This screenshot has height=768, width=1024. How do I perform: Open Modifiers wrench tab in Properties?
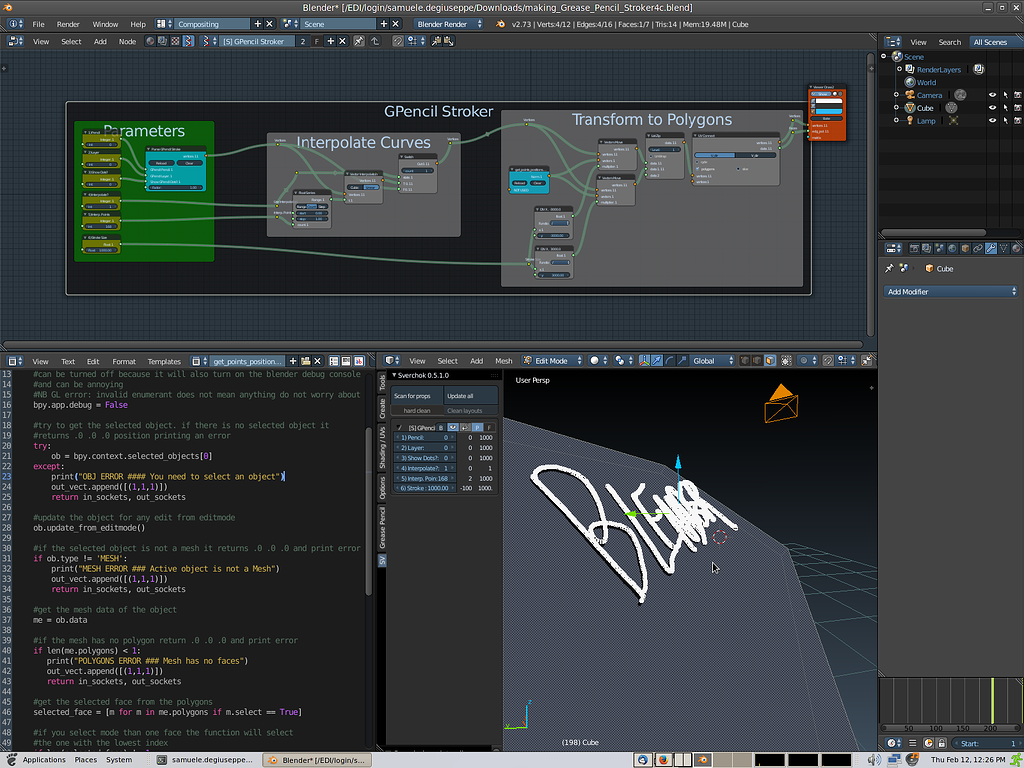991,249
